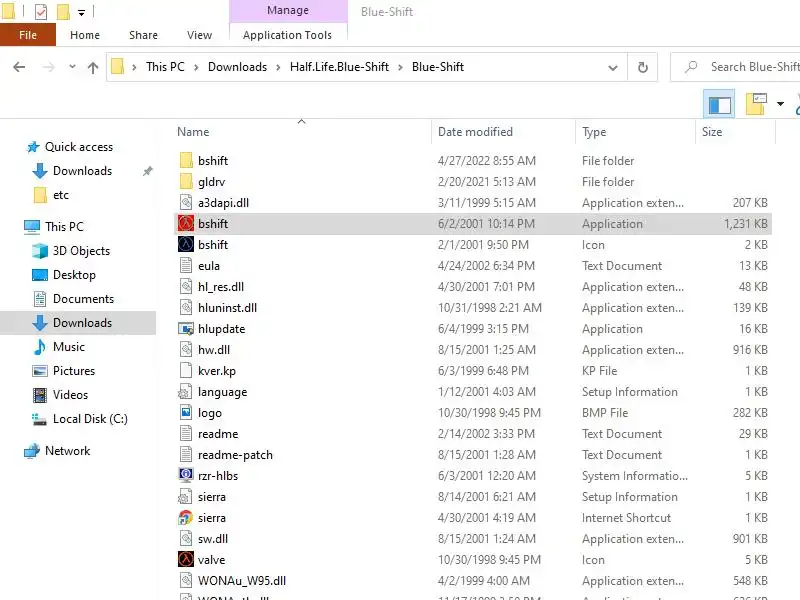Screen dimensions: 800x600
Task: Select the readme-patch file name
Action: (x=235, y=455)
